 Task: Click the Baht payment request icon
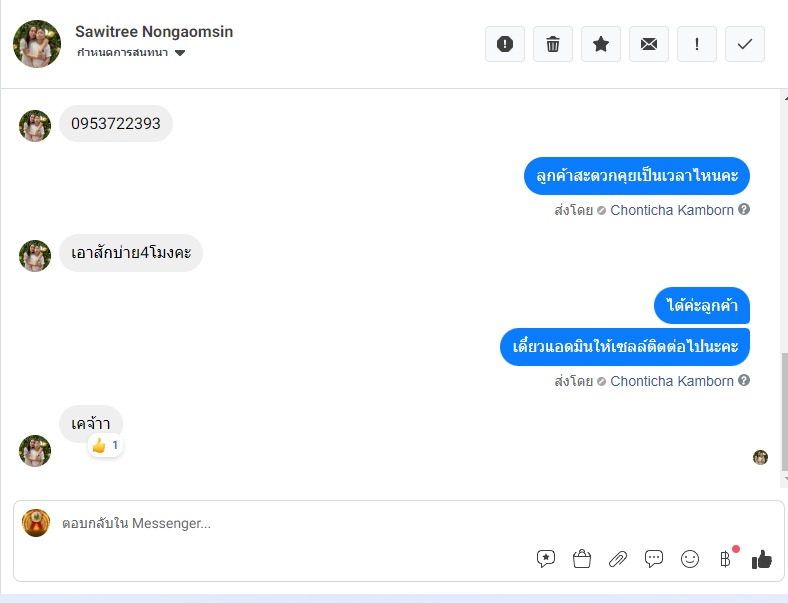[726, 559]
